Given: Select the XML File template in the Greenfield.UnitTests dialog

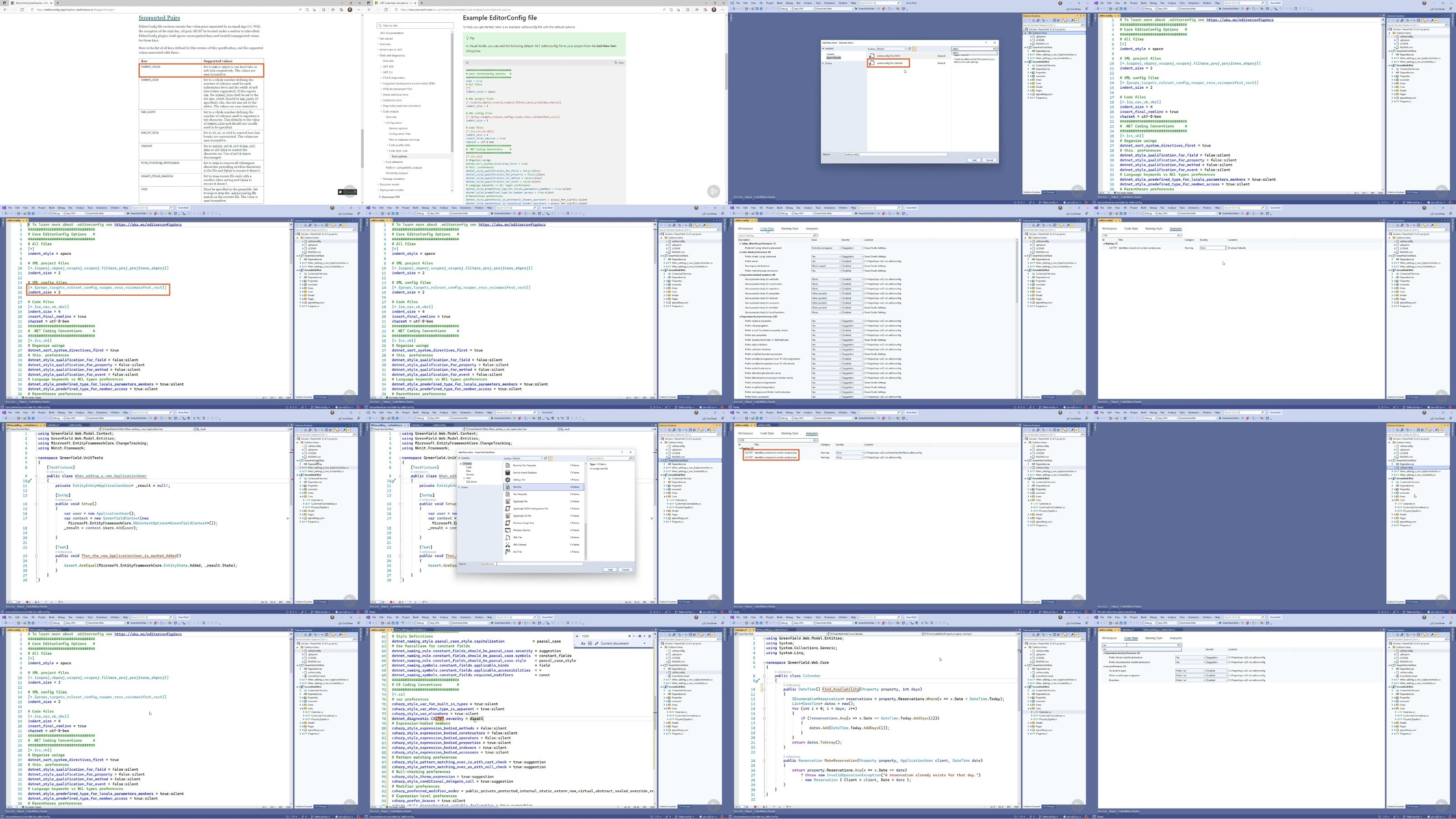Looking at the screenshot, I should (544, 537).
